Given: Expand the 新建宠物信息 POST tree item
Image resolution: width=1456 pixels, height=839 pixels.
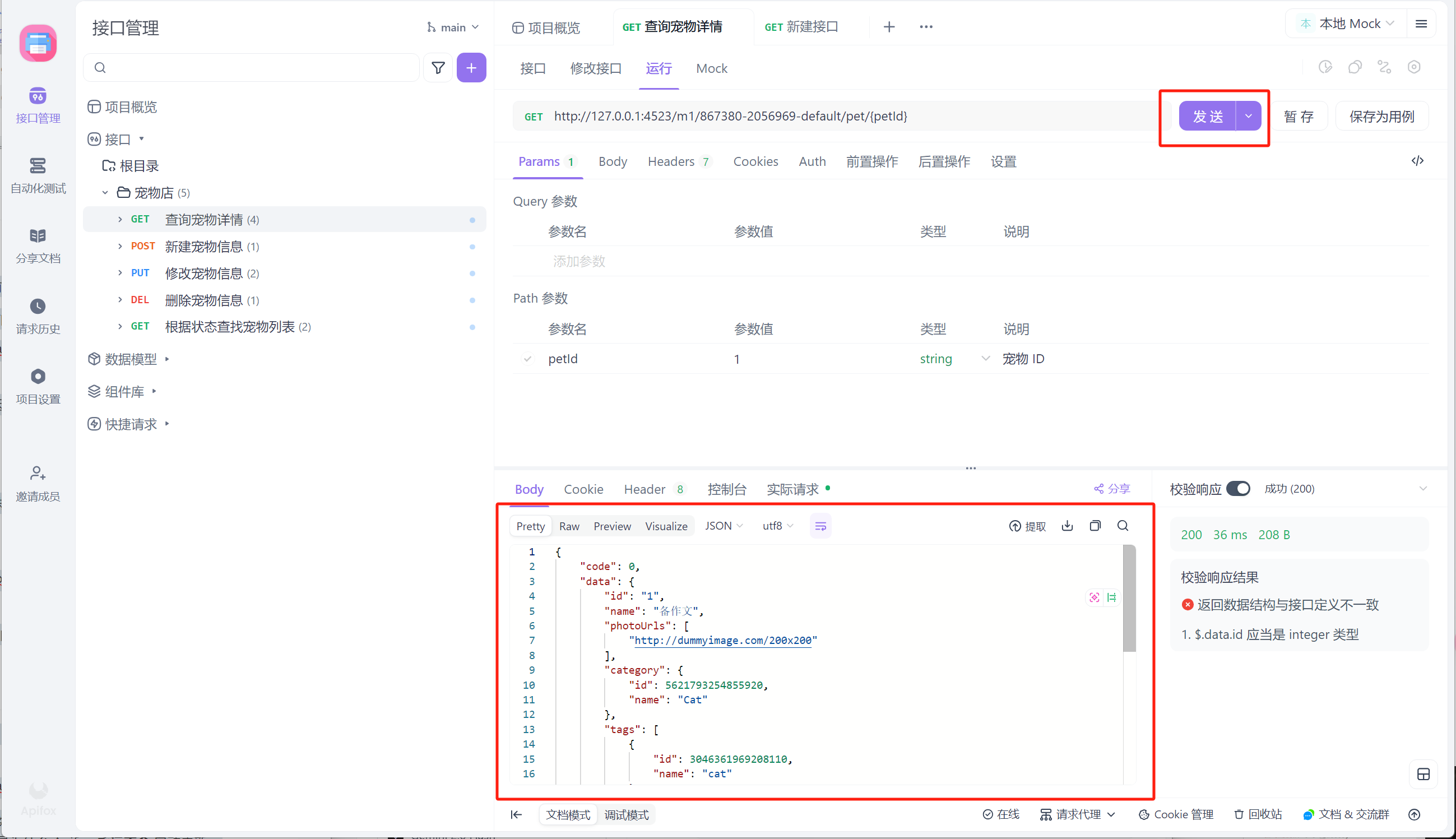Looking at the screenshot, I should (120, 247).
